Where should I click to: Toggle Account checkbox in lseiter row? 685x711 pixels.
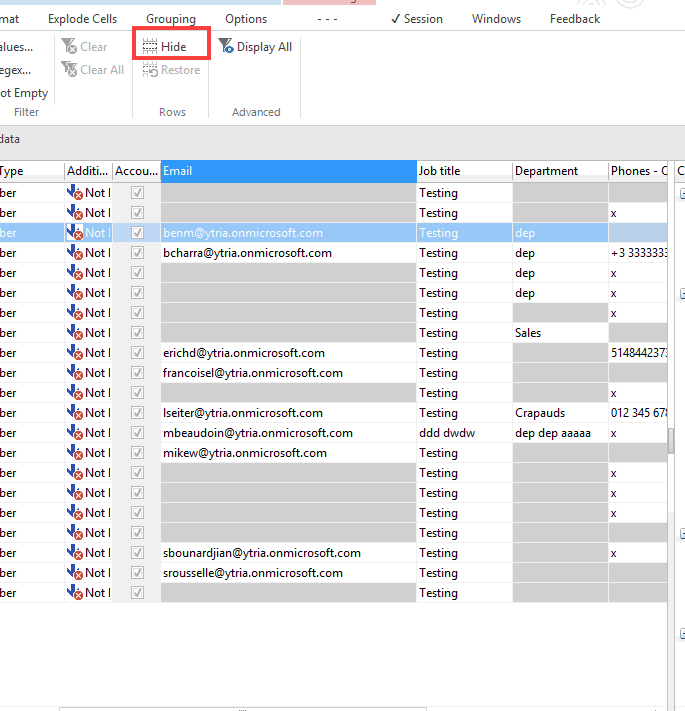coord(137,413)
